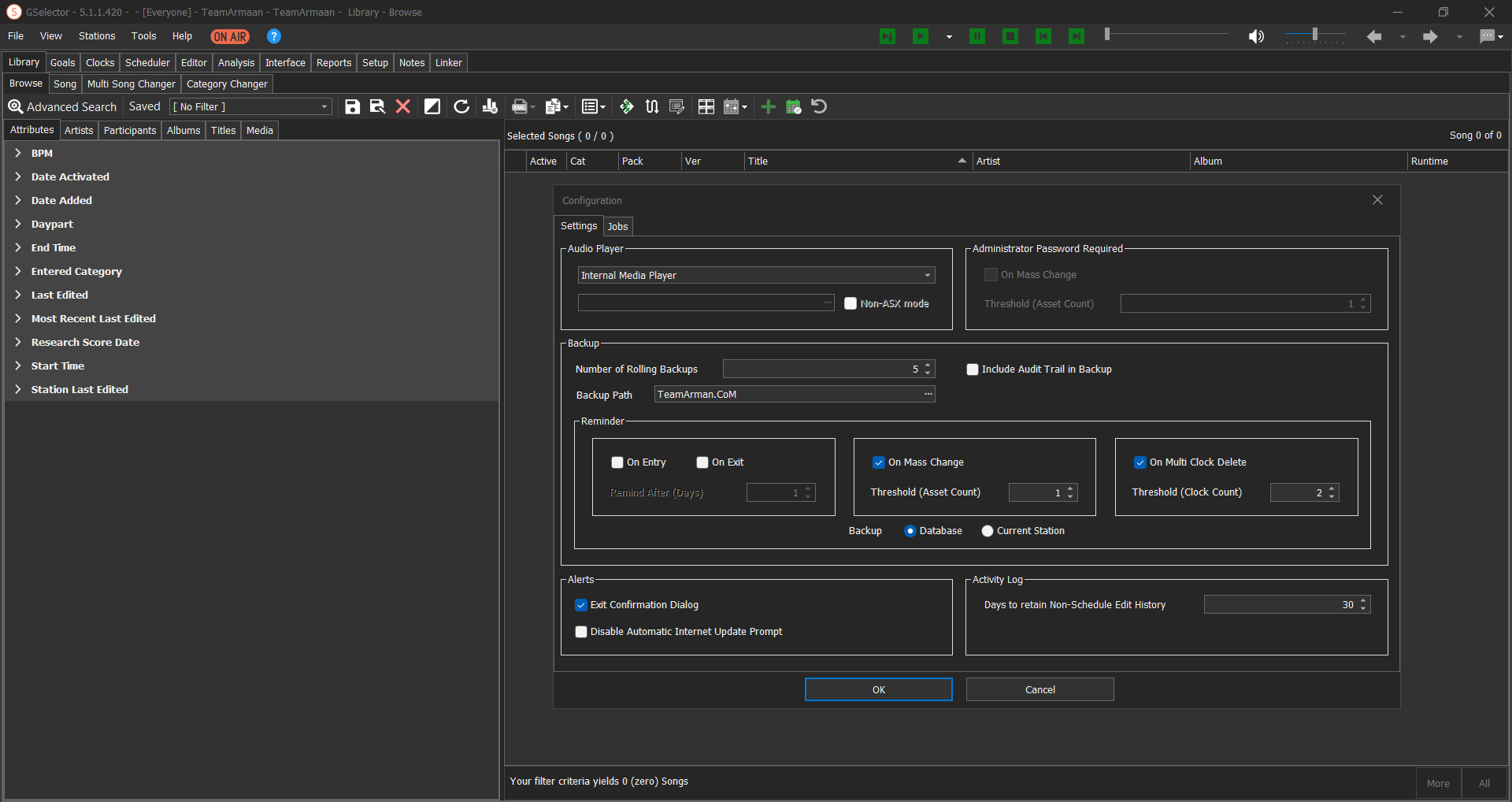Expand the Station Last Edited attribute
The image size is (1512, 802).
[x=17, y=389]
